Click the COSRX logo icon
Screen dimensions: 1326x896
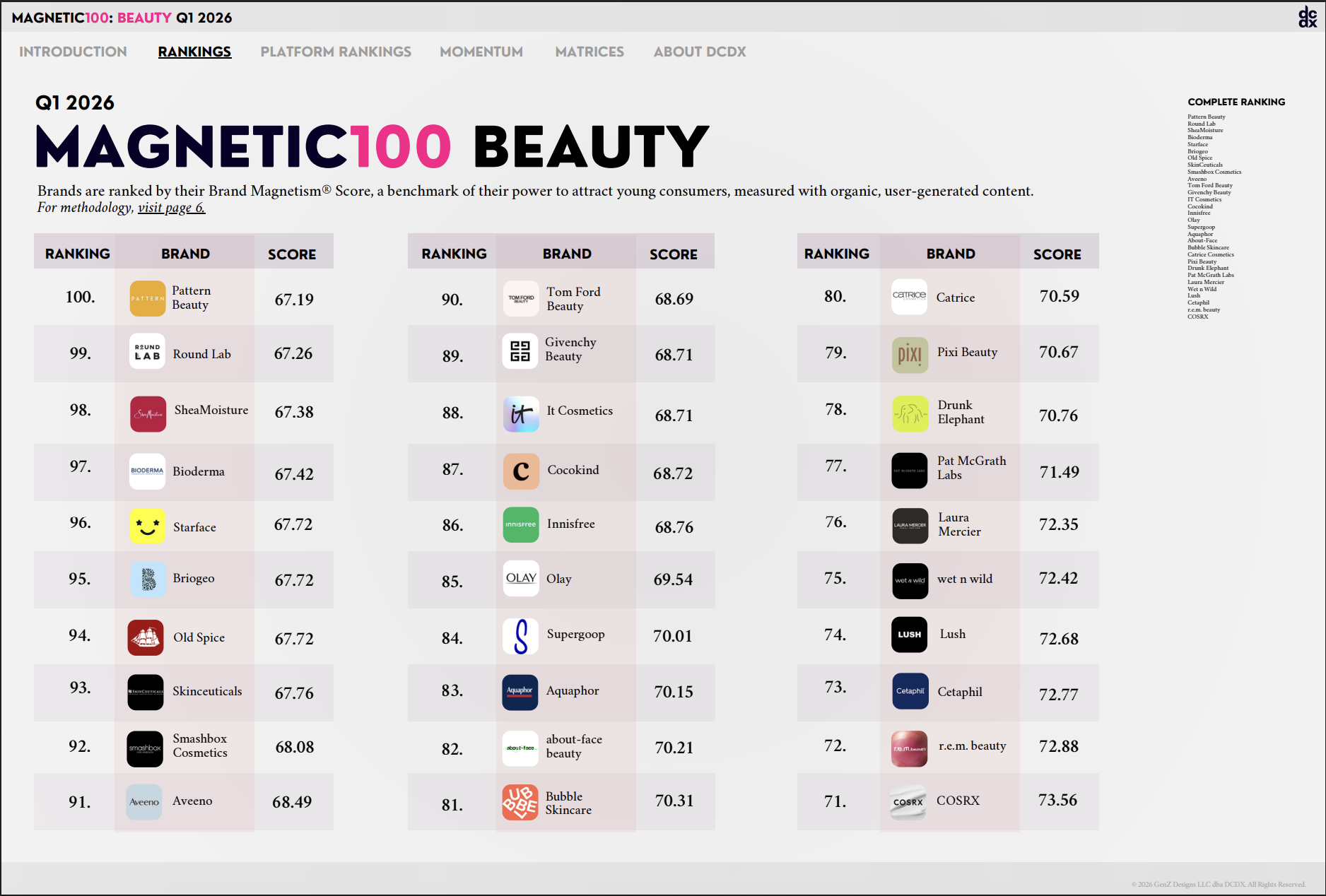point(908,802)
